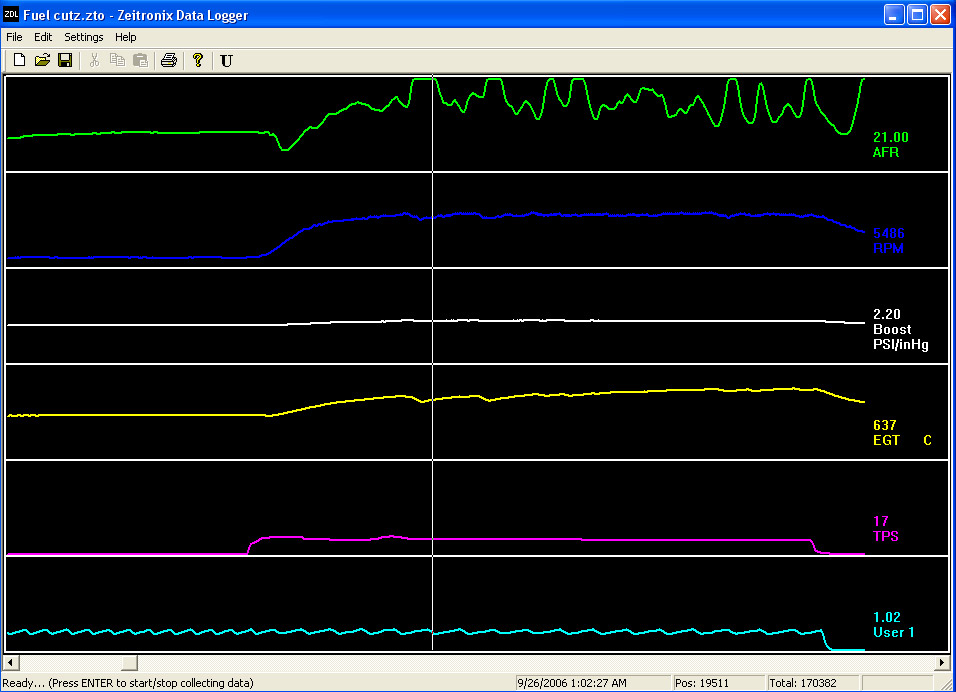The width and height of the screenshot is (956, 692).
Task: Open the Help menu
Action: pyautogui.click(x=126, y=37)
